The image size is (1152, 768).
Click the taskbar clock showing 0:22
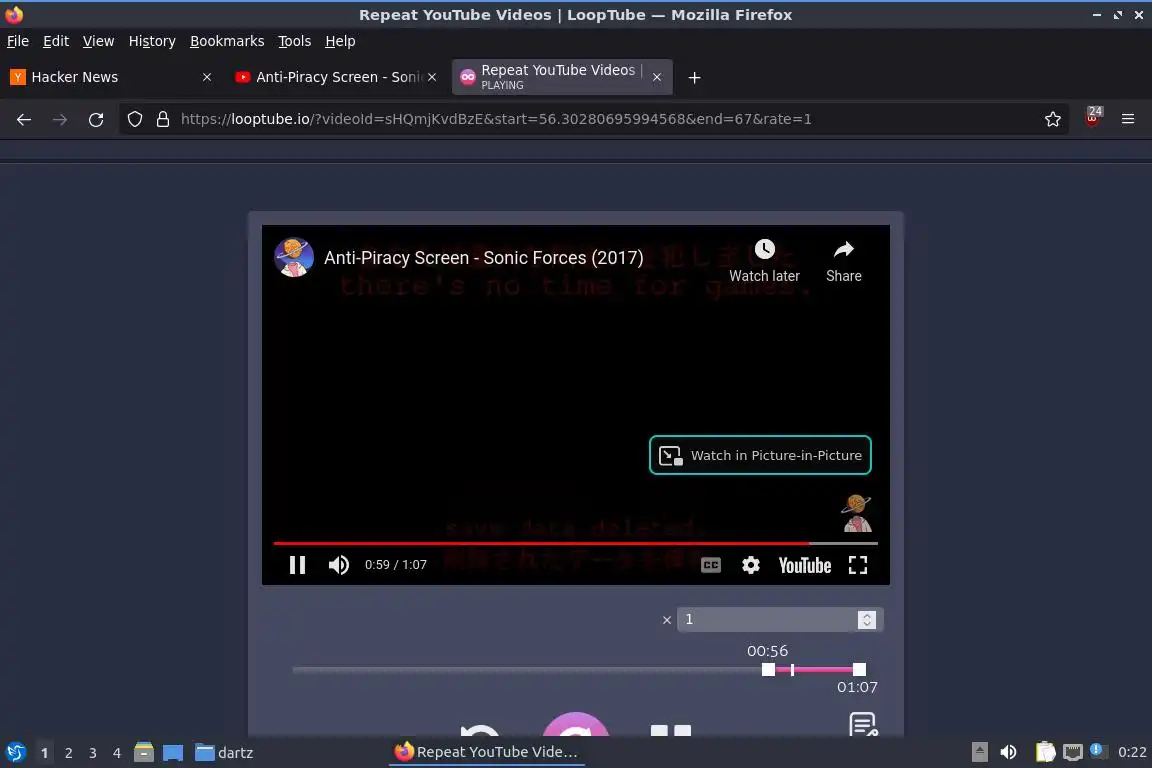[1131, 753]
